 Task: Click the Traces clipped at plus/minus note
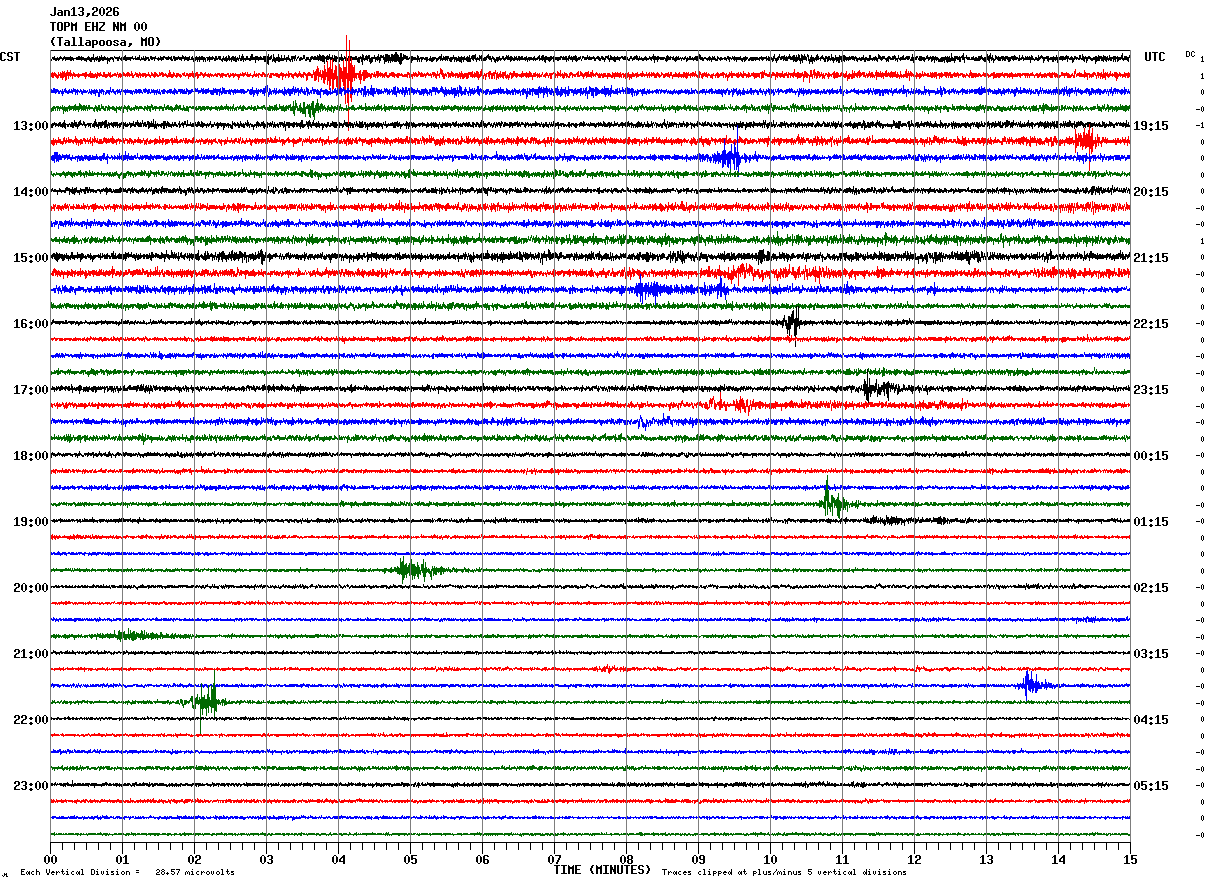(x=784, y=873)
